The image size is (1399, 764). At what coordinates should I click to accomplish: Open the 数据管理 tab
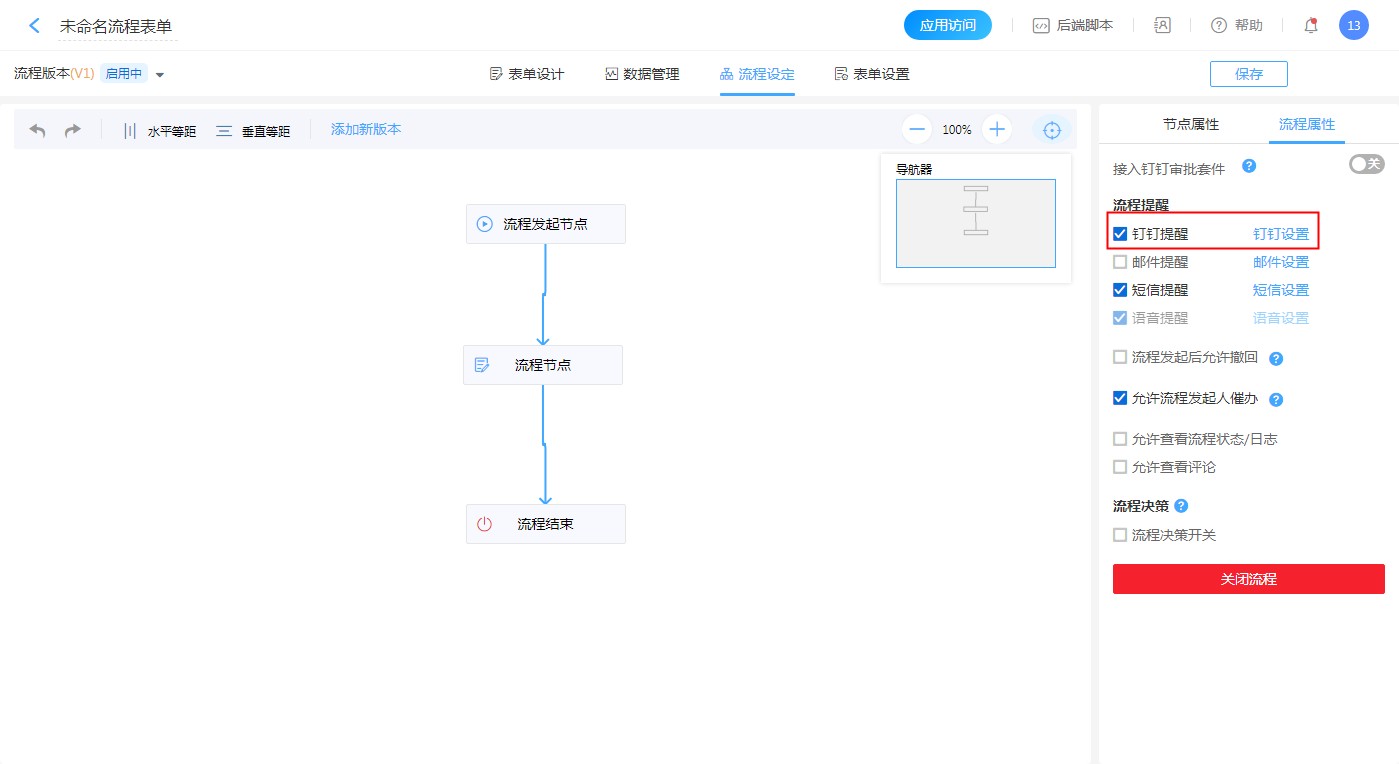coord(642,74)
